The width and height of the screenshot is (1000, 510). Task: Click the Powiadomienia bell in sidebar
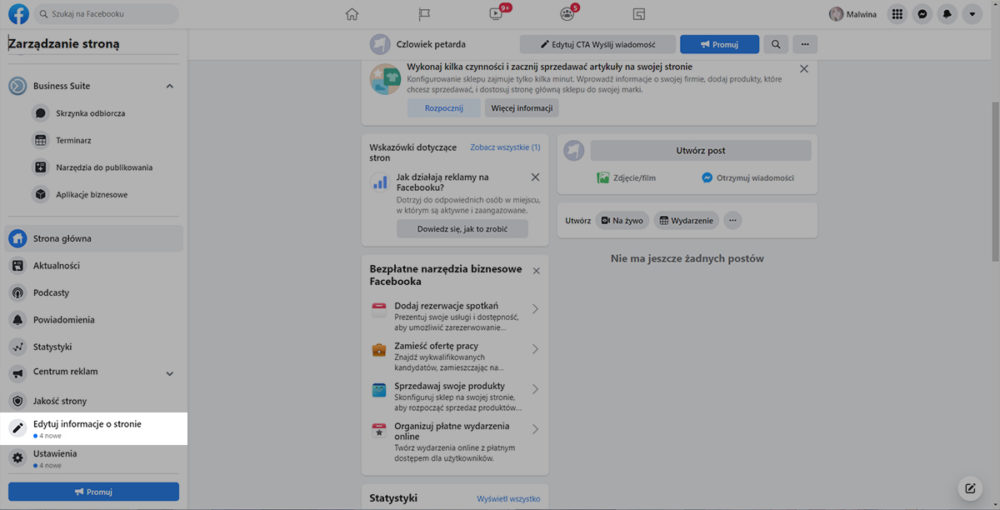(x=18, y=320)
